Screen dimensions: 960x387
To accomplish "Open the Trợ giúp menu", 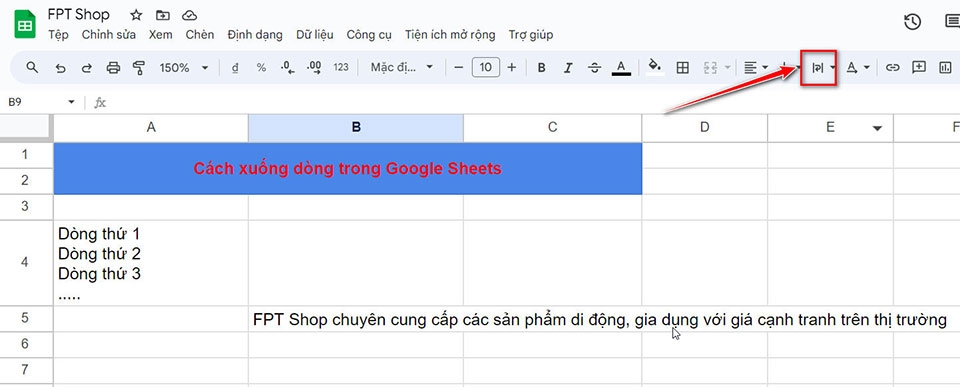I will click(x=531, y=35).
